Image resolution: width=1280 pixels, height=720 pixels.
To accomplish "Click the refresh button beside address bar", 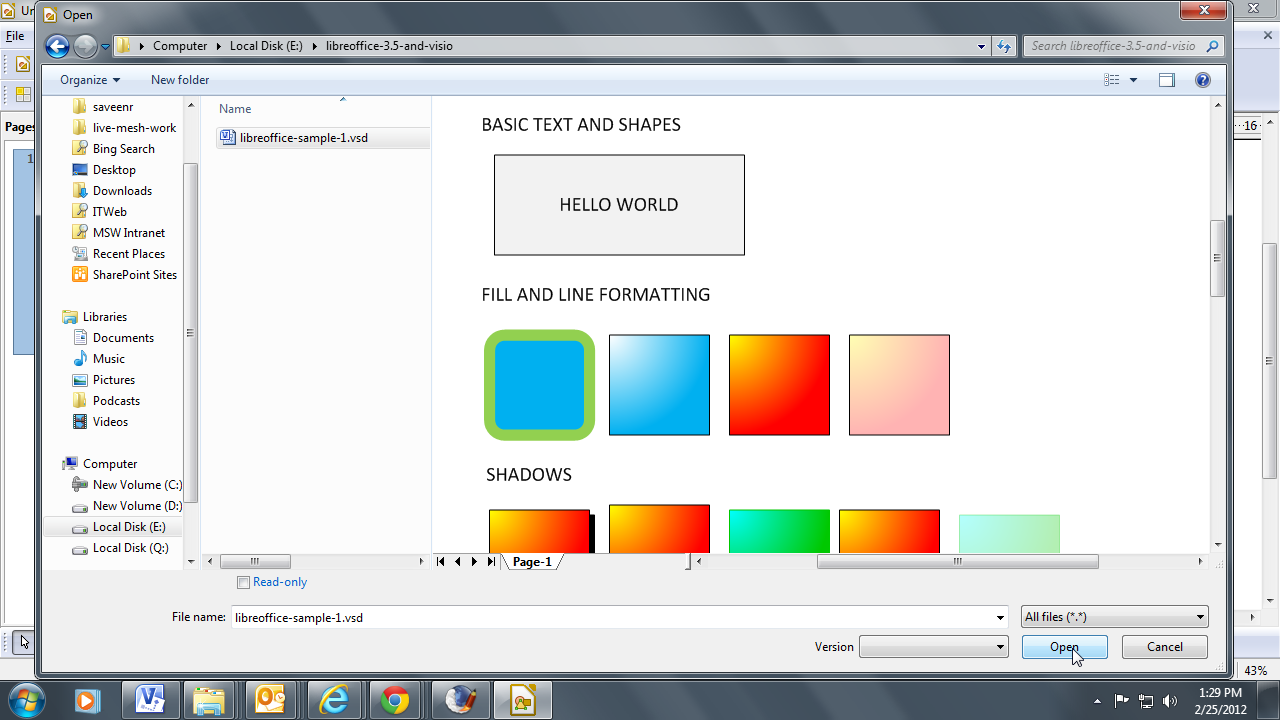I will pyautogui.click(x=1005, y=46).
